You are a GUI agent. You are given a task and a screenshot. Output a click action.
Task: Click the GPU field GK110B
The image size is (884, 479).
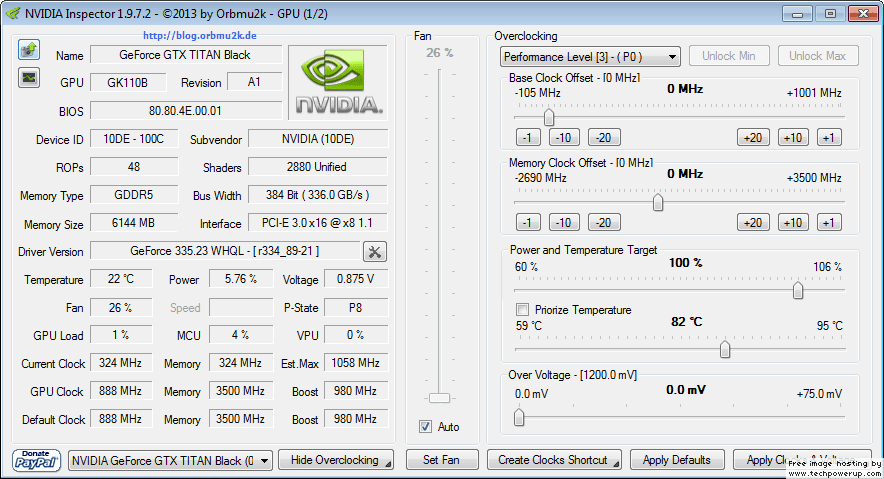coord(128,83)
